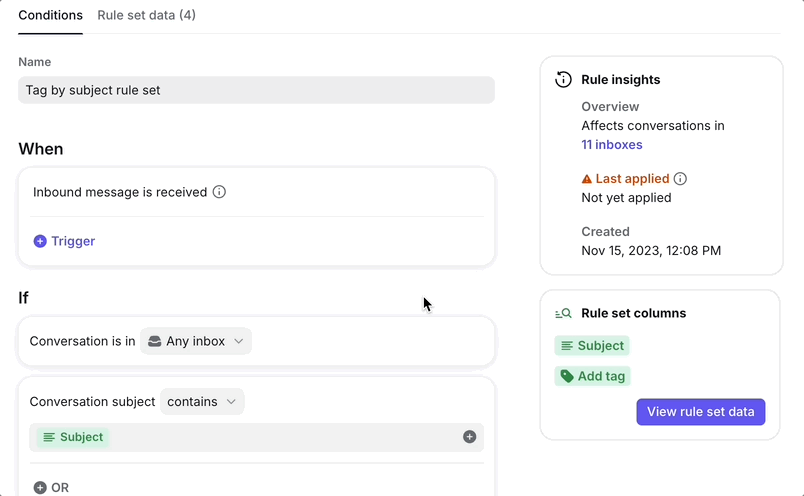
Task: Click the View rule set data button
Action: [x=700, y=412]
